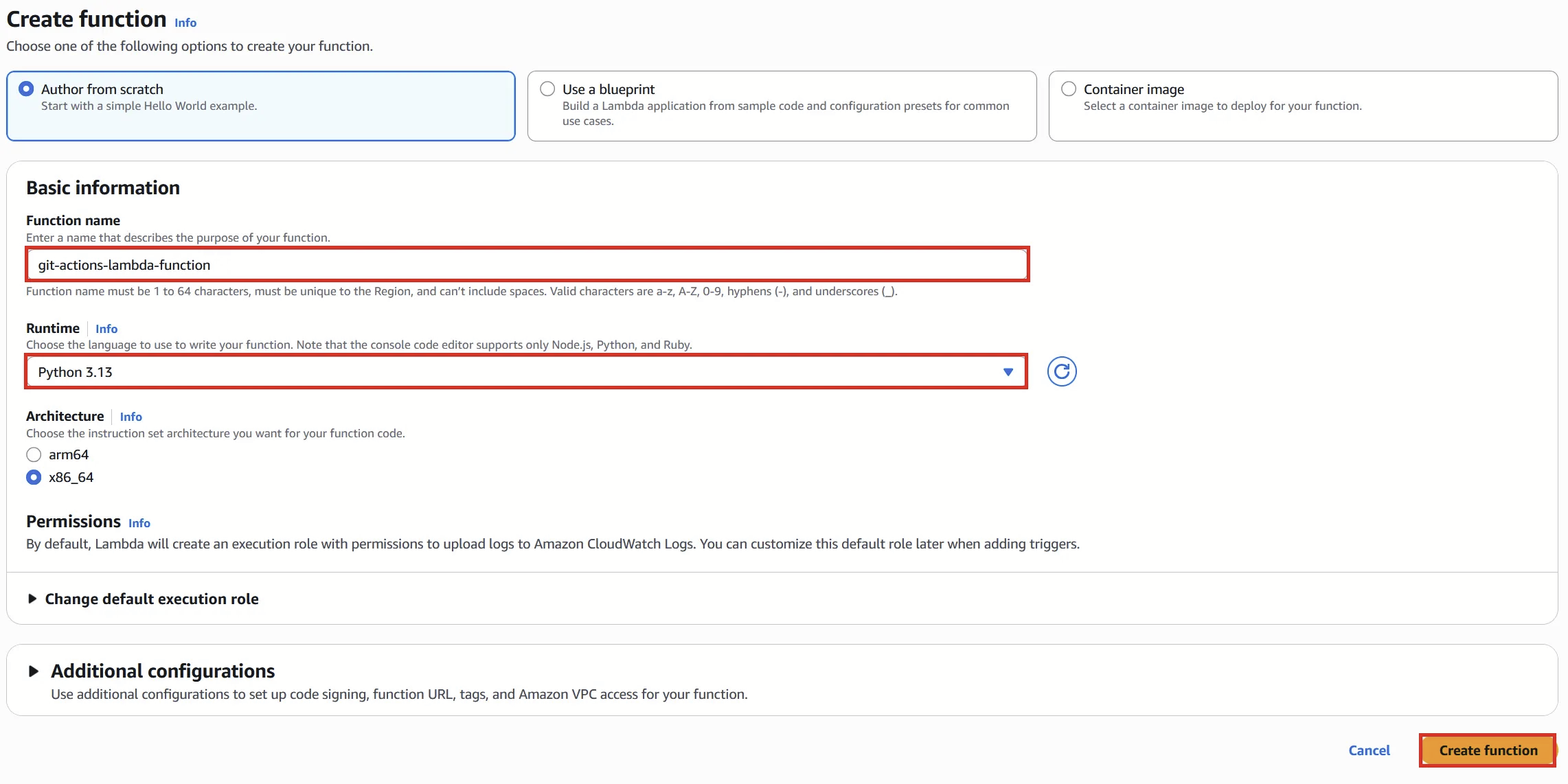The image size is (1568, 784).
Task: Click the Create function button
Action: [1488, 750]
